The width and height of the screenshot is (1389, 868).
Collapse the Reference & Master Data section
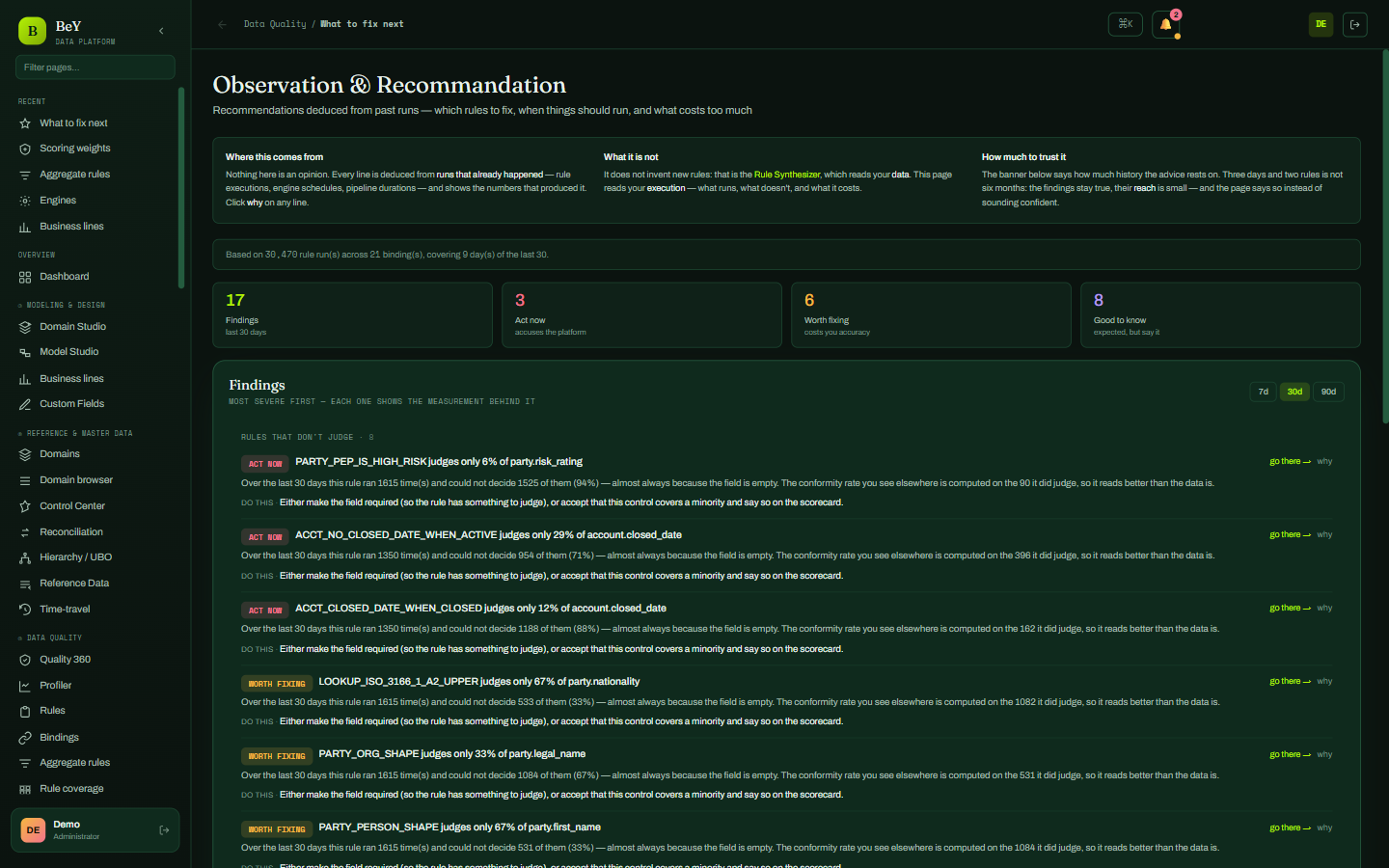(x=75, y=433)
